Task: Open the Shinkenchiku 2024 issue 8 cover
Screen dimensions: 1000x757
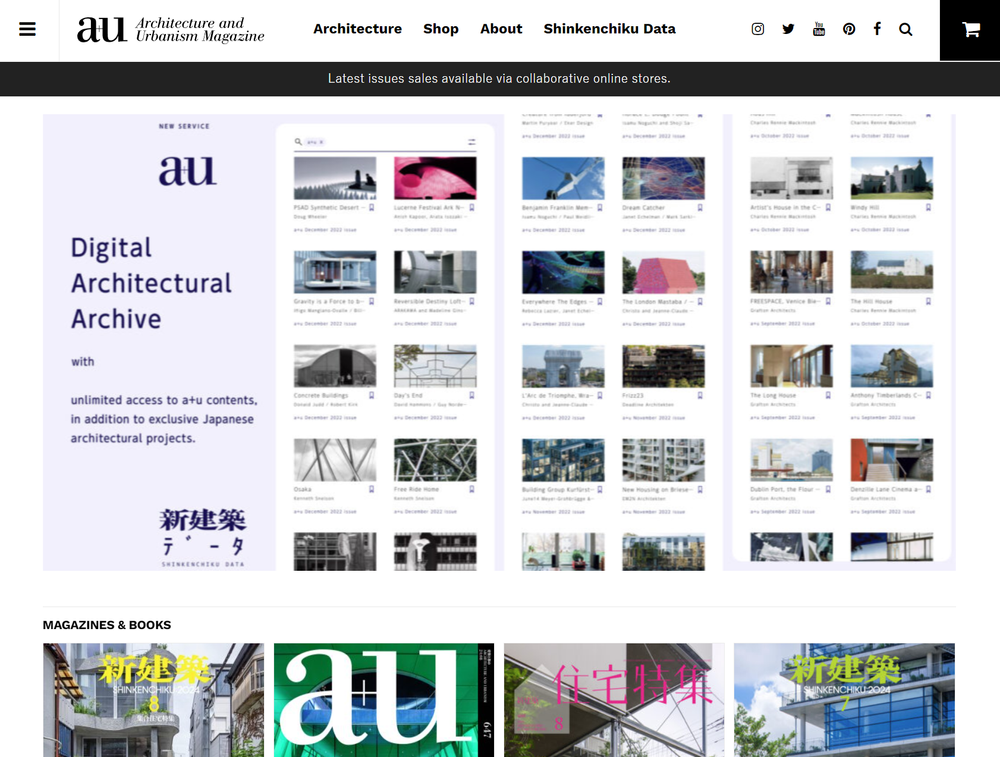Action: (153, 700)
